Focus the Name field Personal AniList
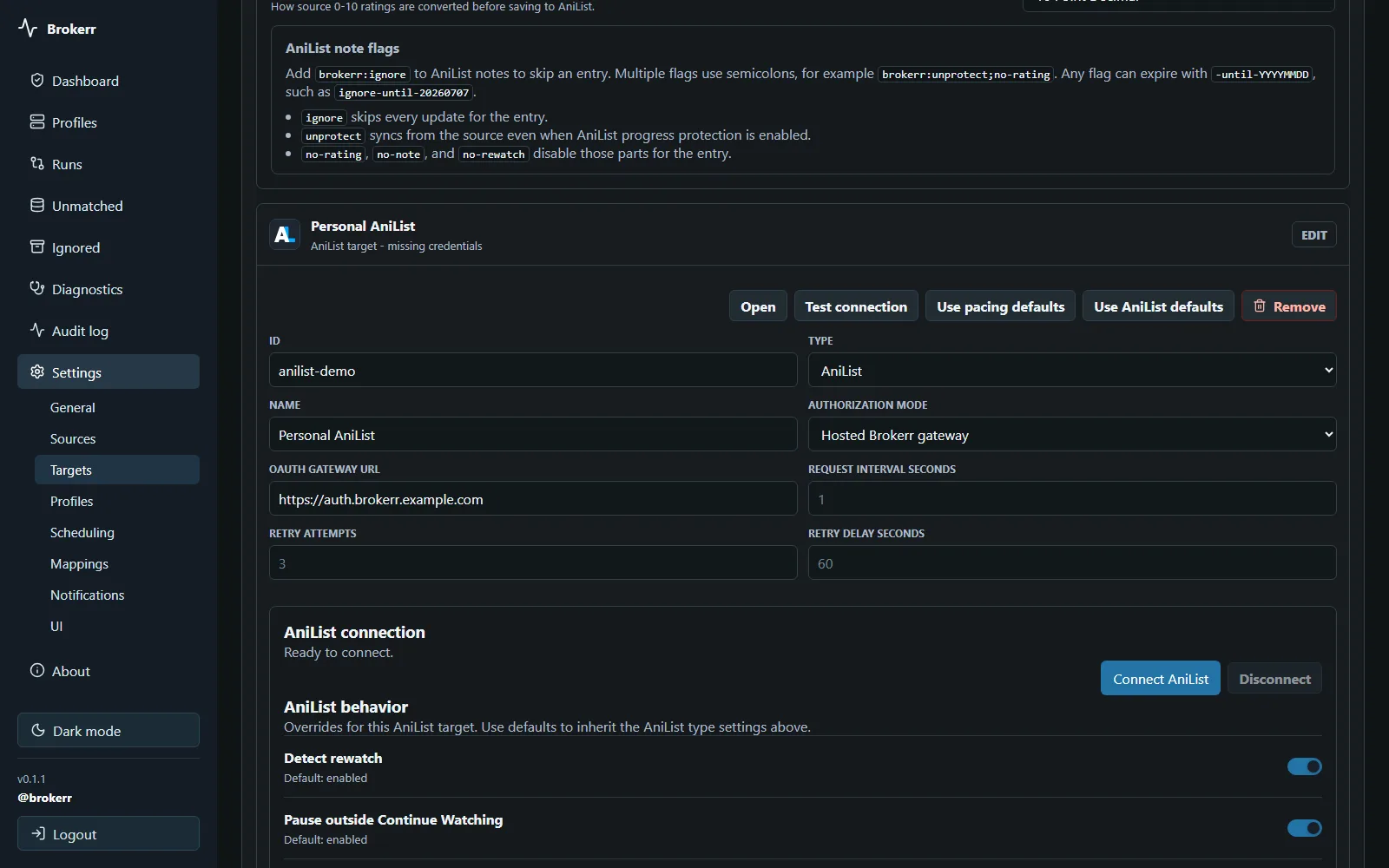Image resolution: width=1389 pixels, height=868 pixels. tap(533, 434)
